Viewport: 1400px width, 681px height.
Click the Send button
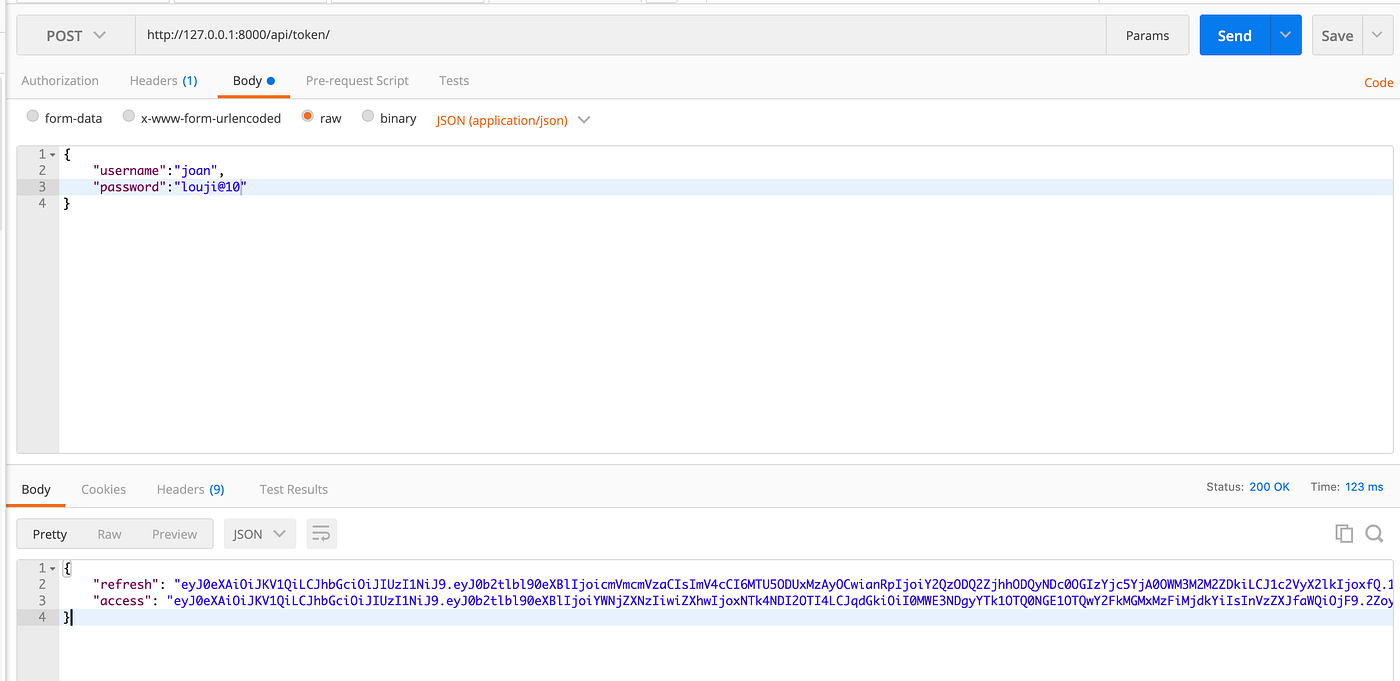pos(1233,34)
